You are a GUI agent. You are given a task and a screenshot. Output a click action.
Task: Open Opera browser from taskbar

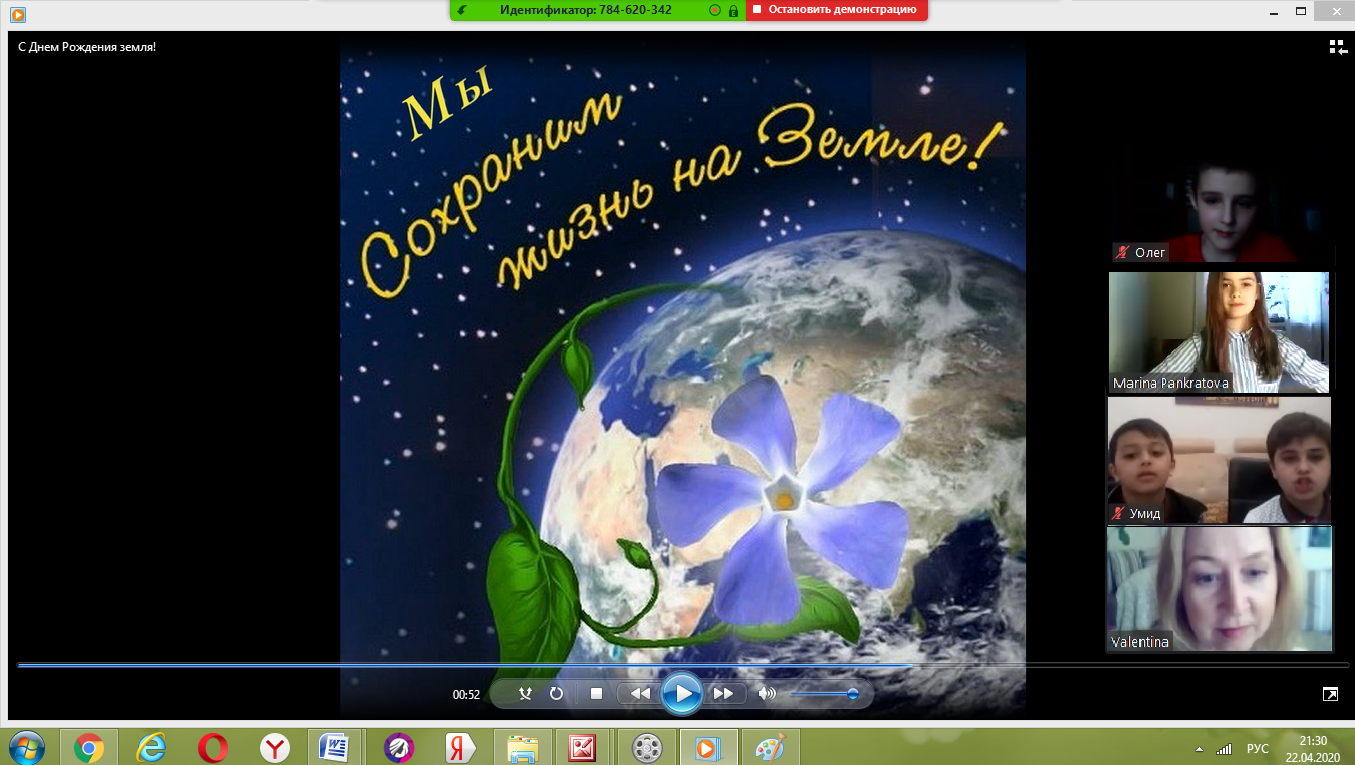point(213,746)
